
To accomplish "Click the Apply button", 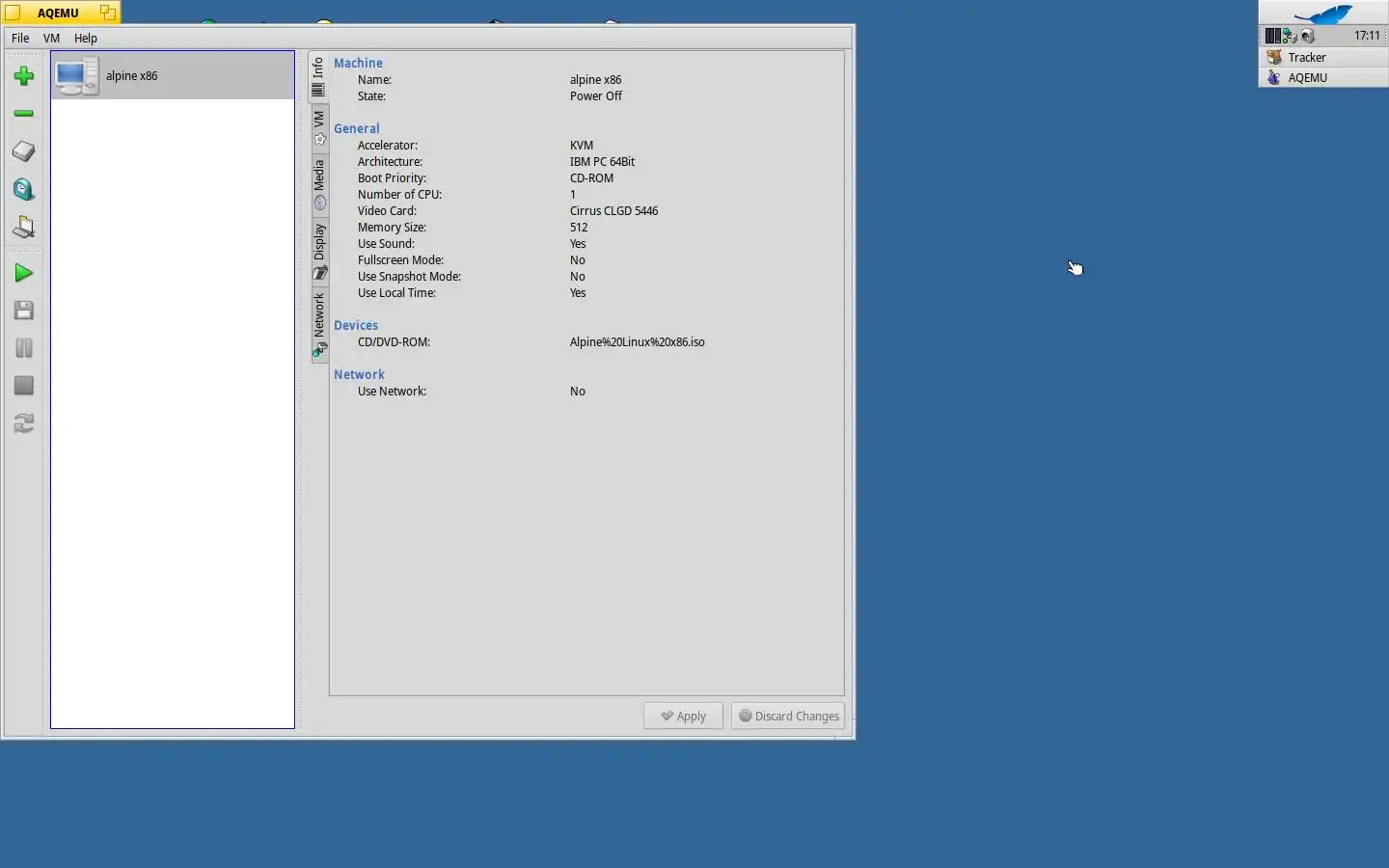I will pyautogui.click(x=683, y=716).
